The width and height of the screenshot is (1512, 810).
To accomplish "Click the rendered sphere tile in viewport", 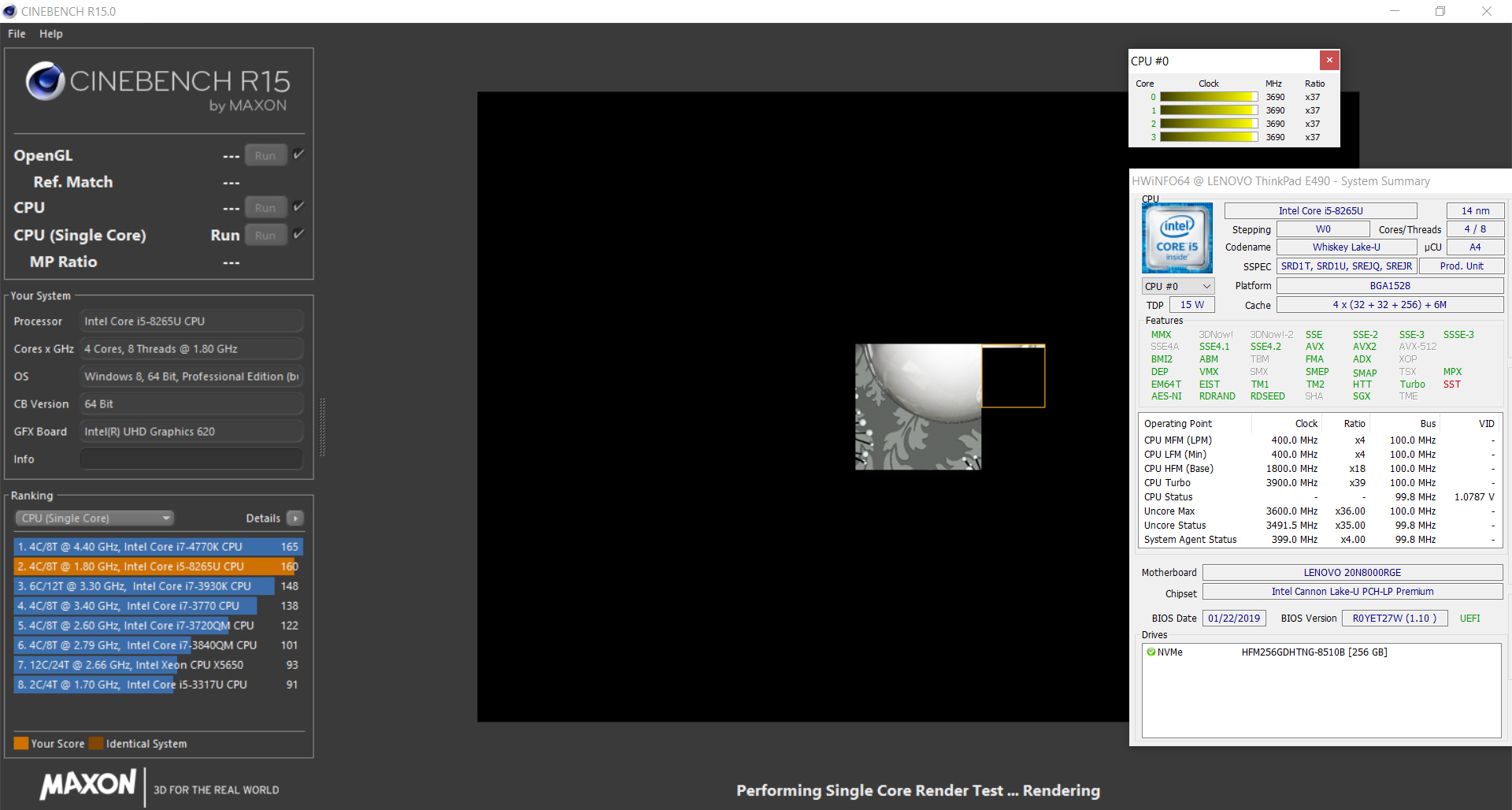I will 918,407.
